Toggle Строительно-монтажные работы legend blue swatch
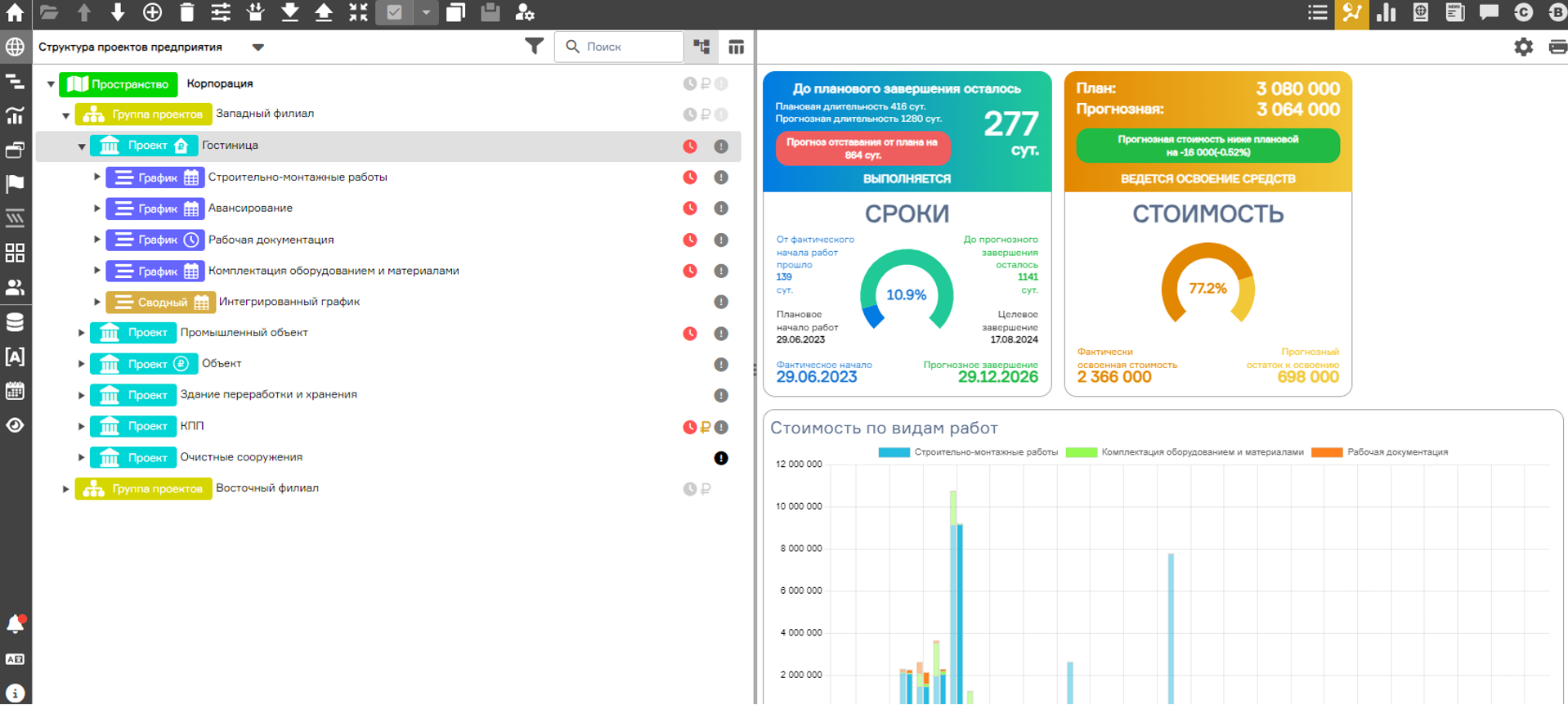 tap(894, 452)
